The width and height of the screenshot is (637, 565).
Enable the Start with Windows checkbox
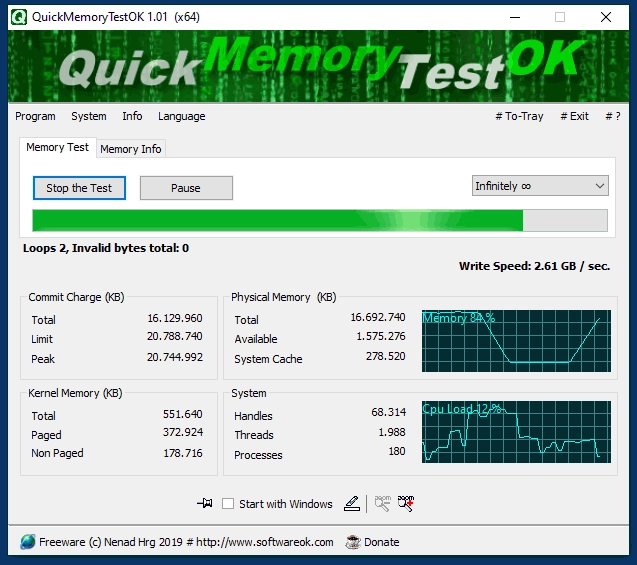(228, 504)
